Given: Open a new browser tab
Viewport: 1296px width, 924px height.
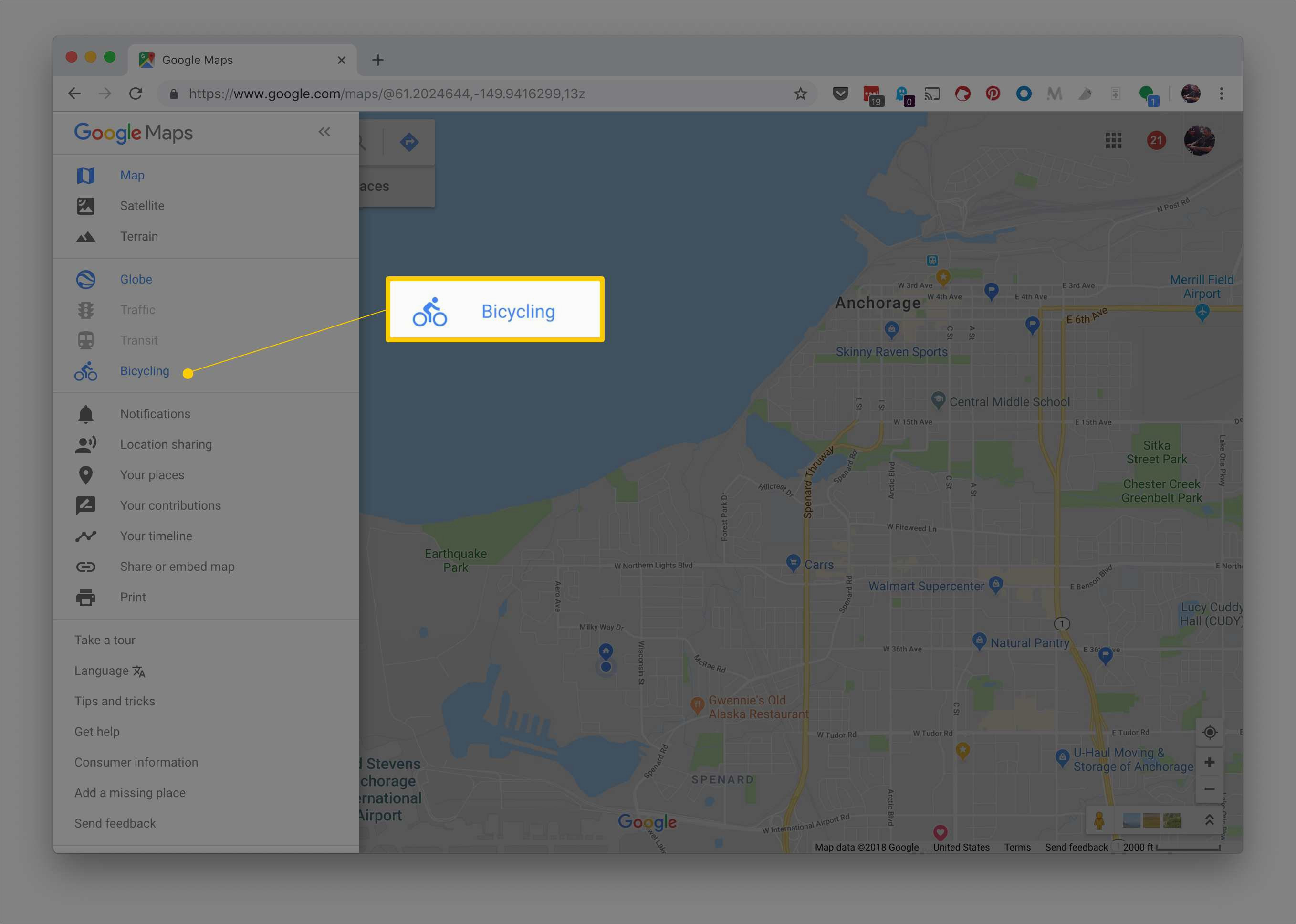Looking at the screenshot, I should pos(378,60).
